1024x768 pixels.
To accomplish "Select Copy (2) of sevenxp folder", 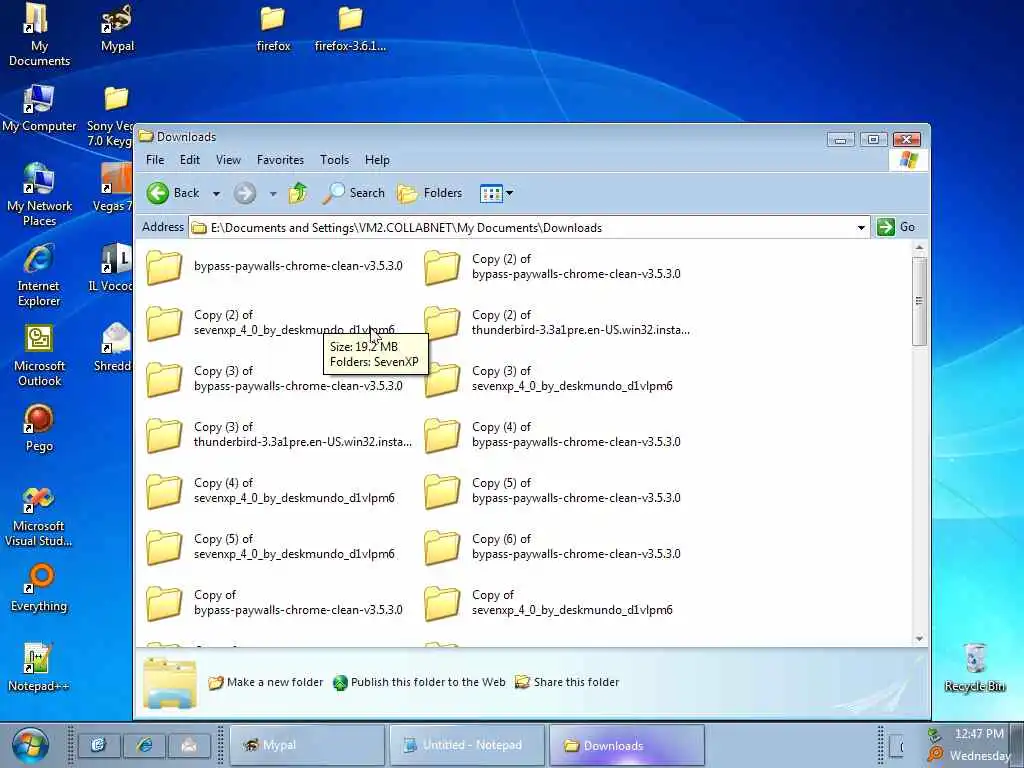I will tap(270, 323).
